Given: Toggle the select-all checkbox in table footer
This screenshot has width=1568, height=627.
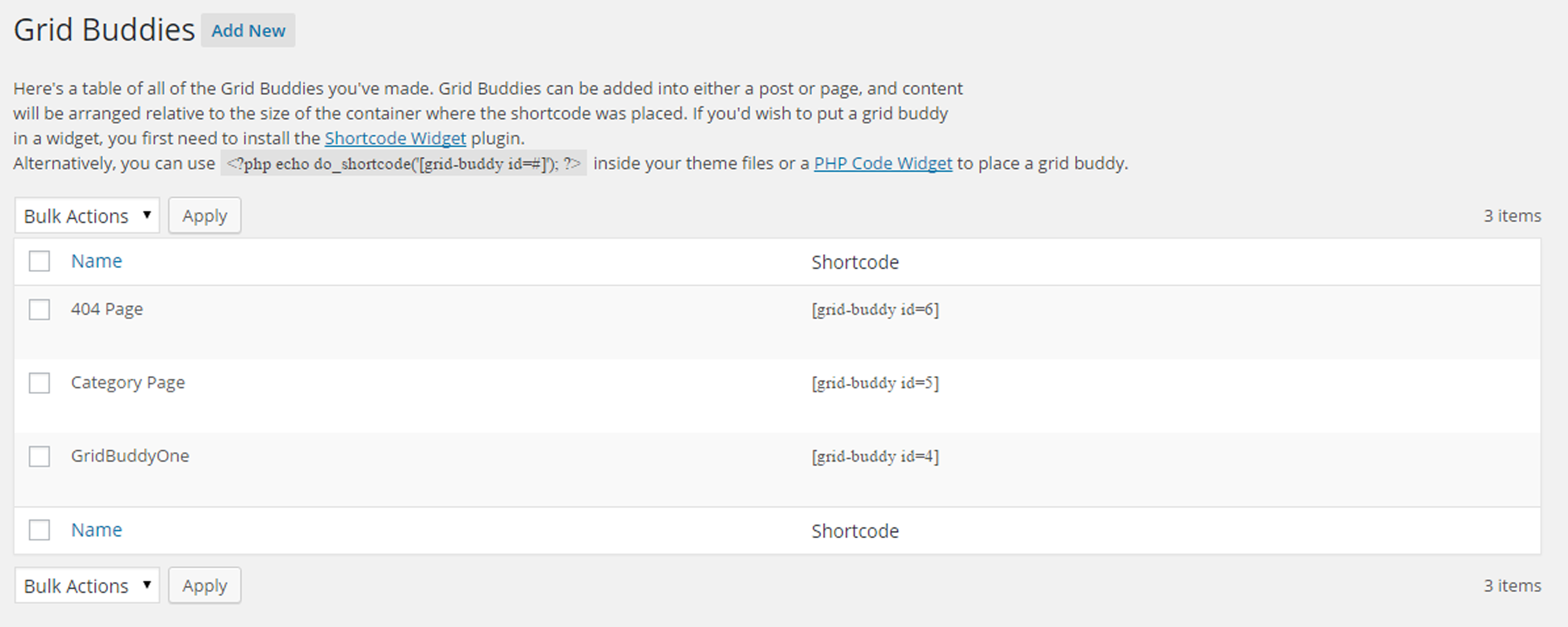Looking at the screenshot, I should pyautogui.click(x=40, y=530).
